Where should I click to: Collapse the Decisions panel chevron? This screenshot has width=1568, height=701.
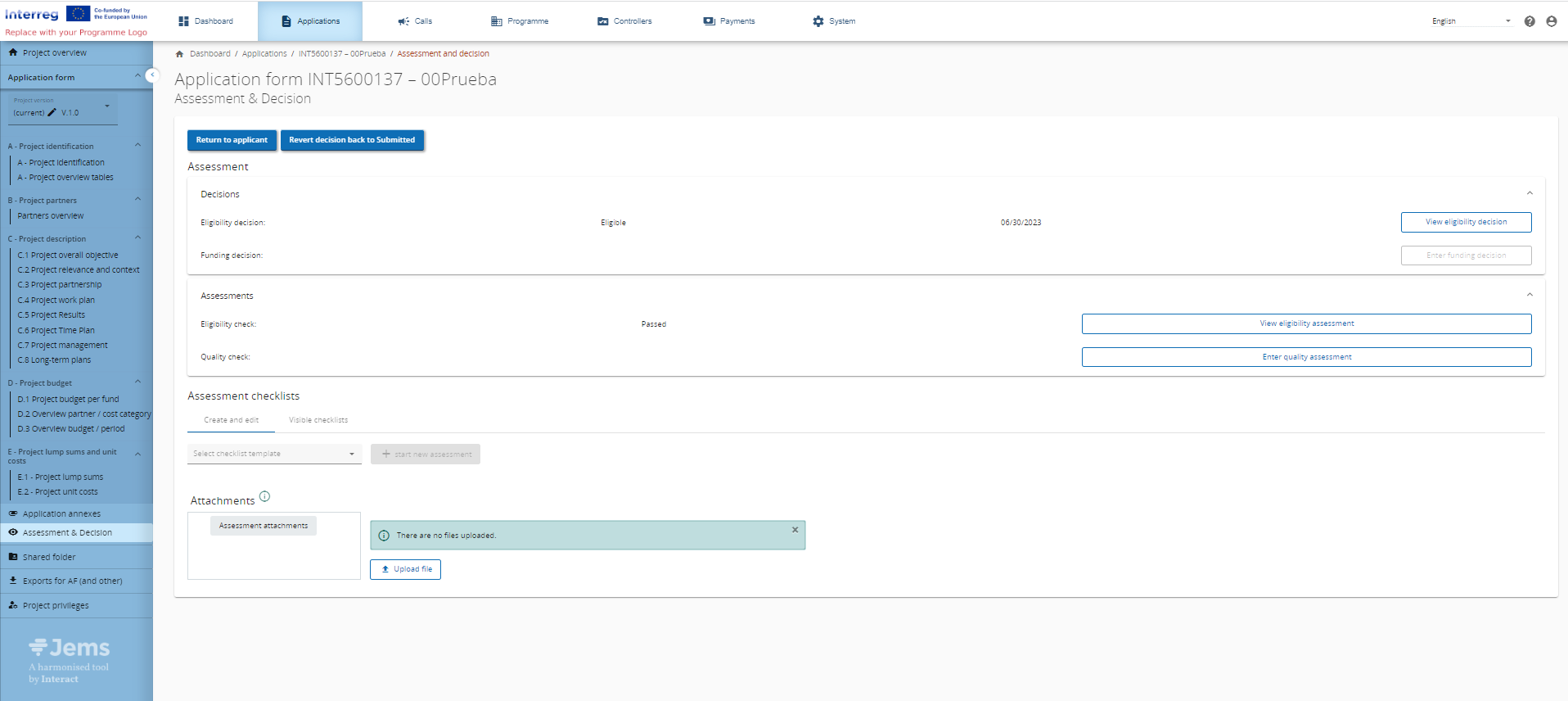pos(1530,193)
